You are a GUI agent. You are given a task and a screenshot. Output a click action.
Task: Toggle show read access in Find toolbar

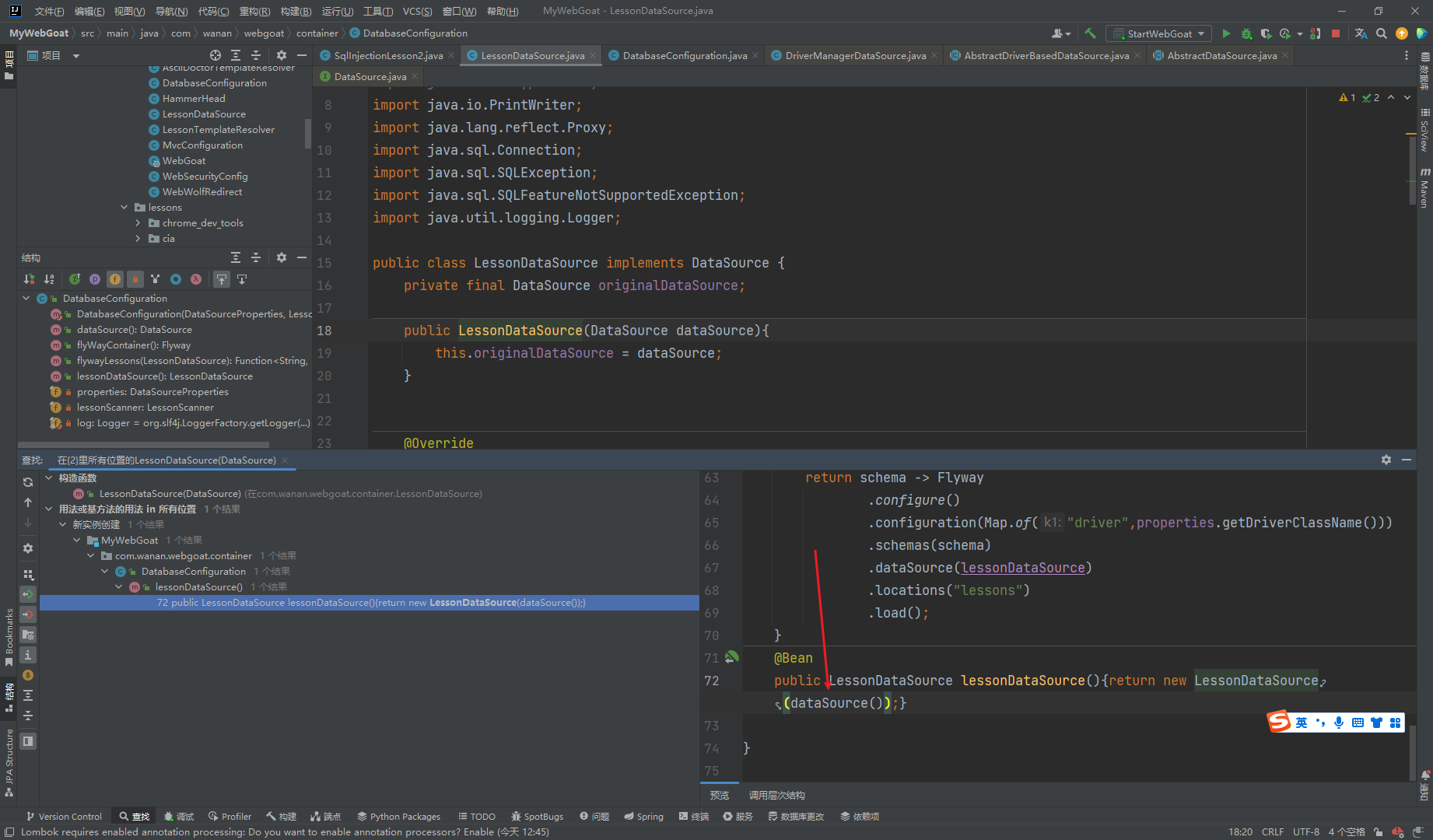28,595
